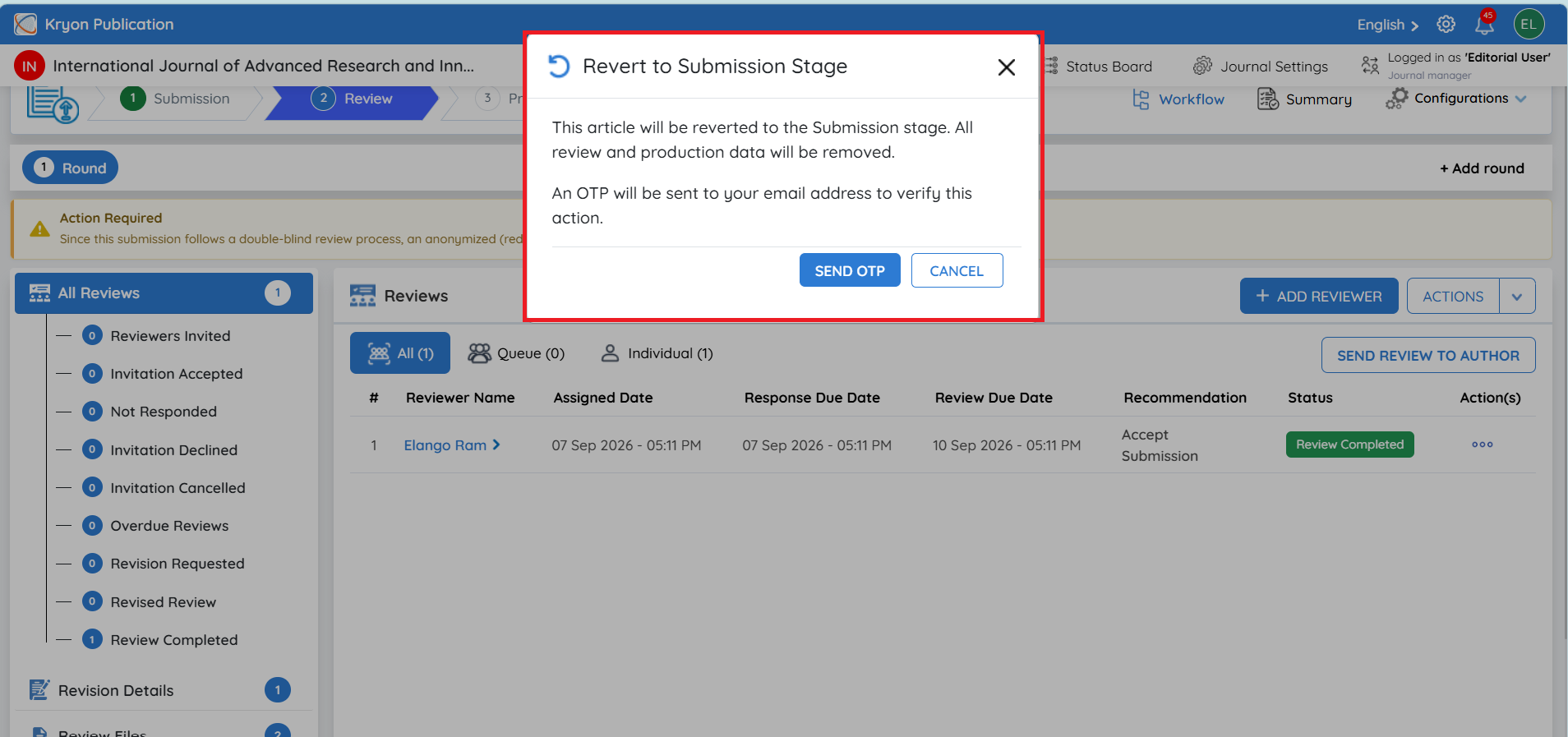Image resolution: width=1568 pixels, height=737 pixels.
Task: Click the Journal Settings gear icon
Action: (1202, 66)
